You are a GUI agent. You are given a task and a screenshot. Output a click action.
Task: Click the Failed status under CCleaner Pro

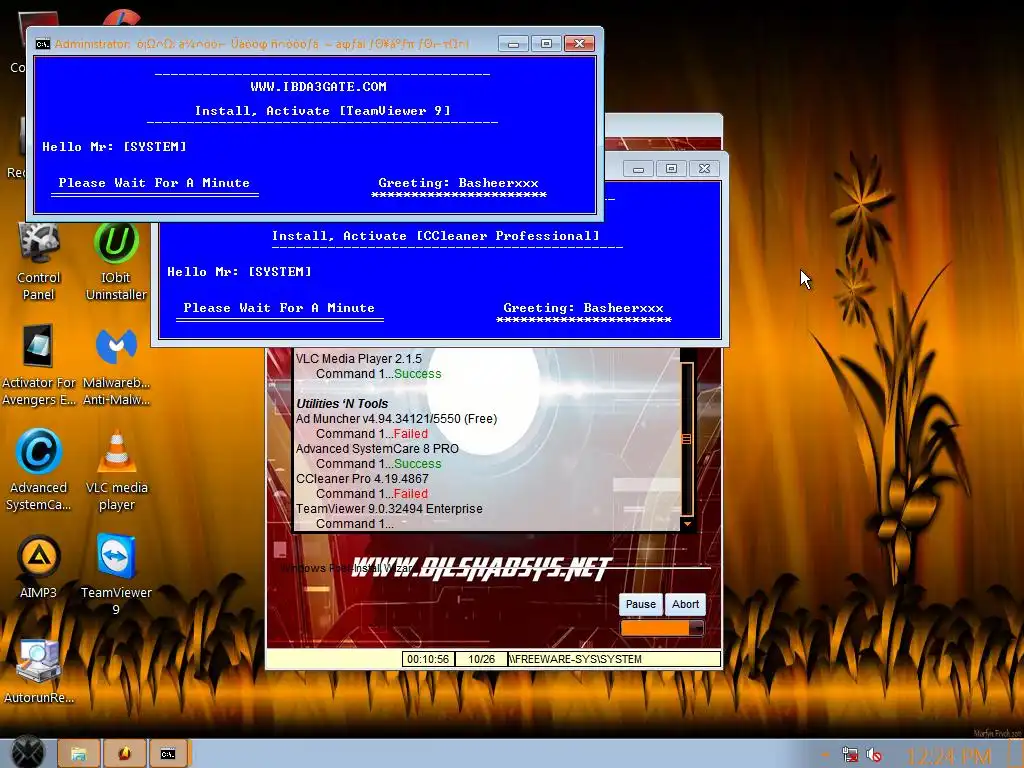(411, 494)
